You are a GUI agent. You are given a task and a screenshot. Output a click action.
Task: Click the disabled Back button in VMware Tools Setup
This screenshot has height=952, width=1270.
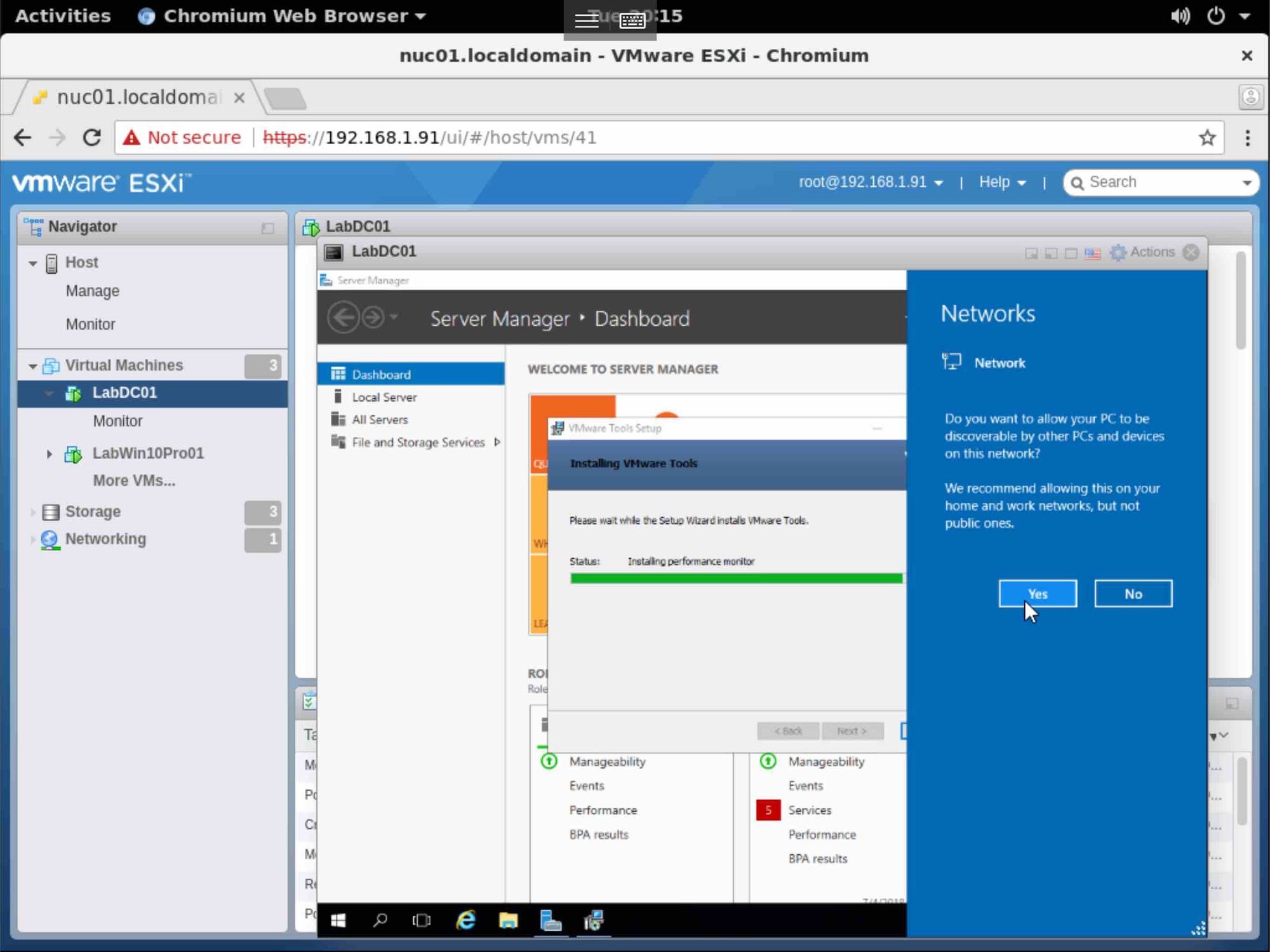pos(788,731)
